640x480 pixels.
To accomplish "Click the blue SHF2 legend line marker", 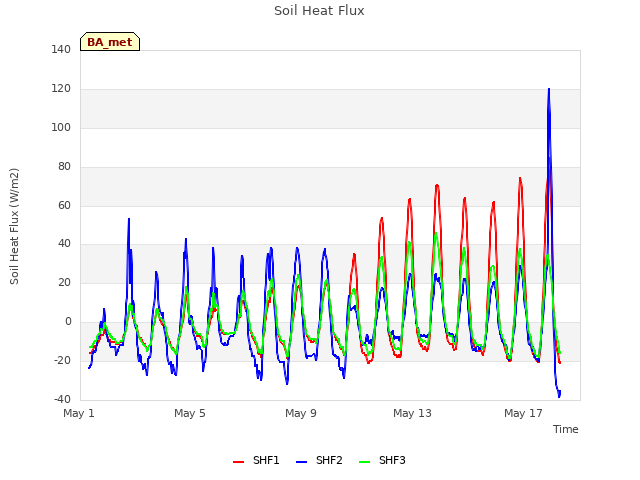I will coord(302,462).
